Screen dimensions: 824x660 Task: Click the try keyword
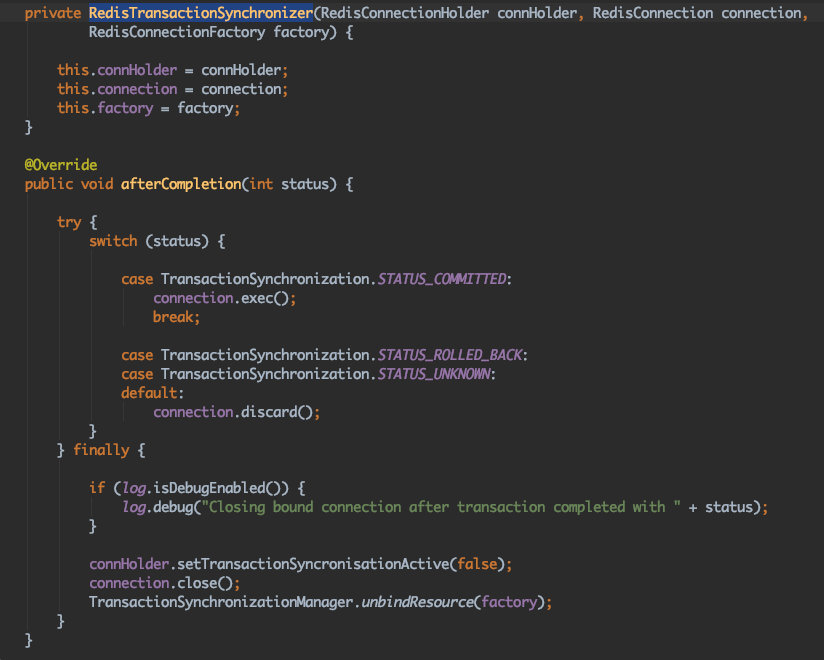click(x=69, y=222)
